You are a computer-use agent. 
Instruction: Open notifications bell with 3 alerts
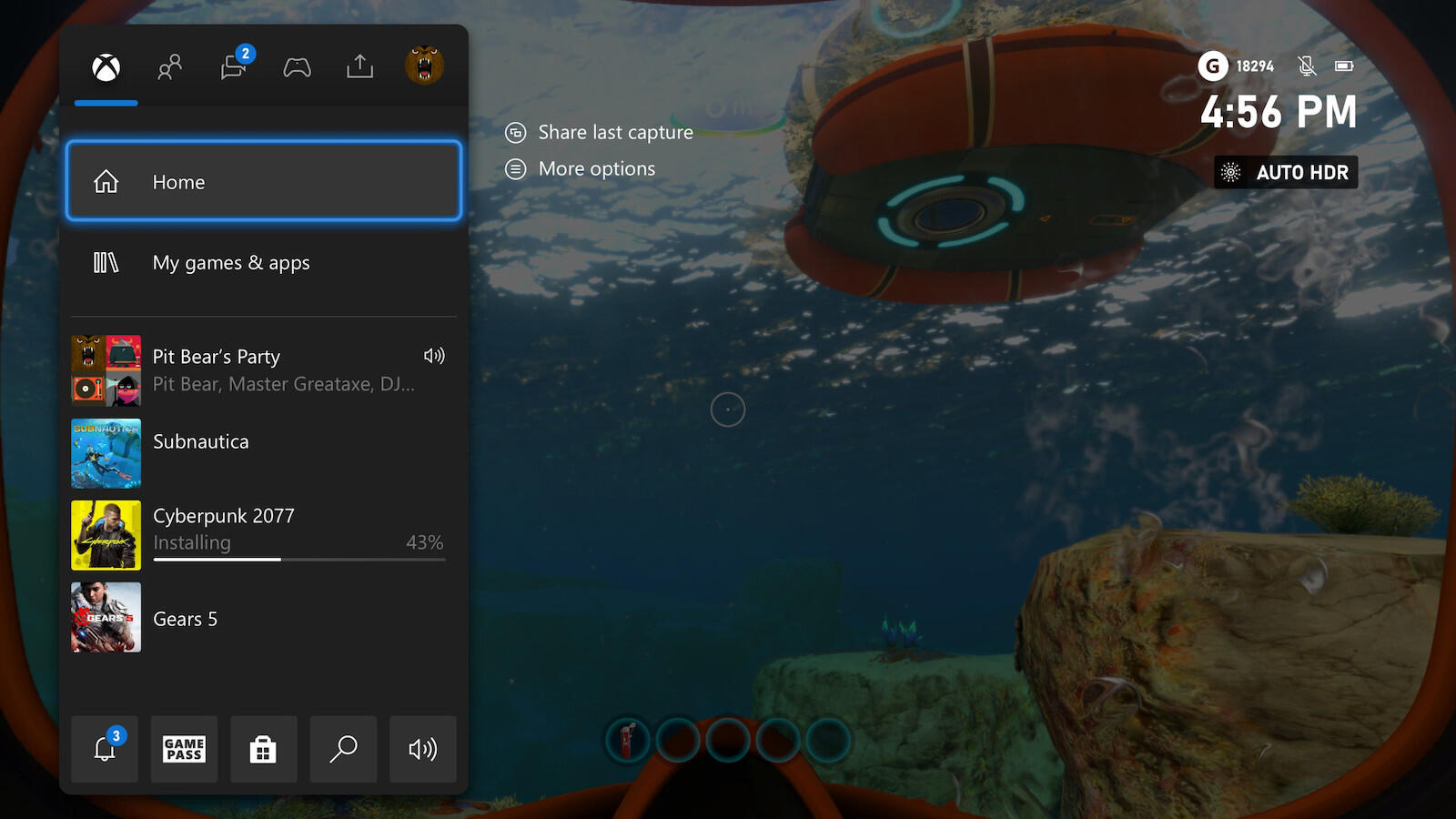pos(105,749)
